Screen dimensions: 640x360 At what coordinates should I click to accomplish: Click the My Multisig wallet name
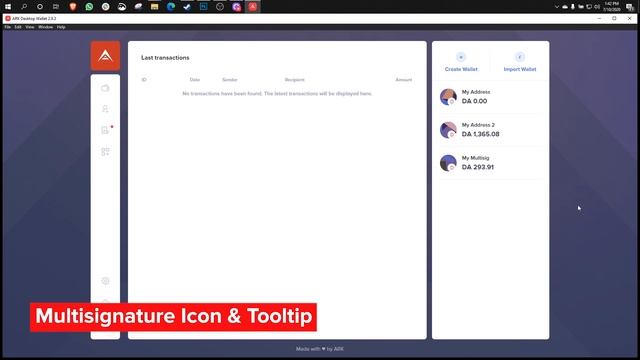point(475,158)
